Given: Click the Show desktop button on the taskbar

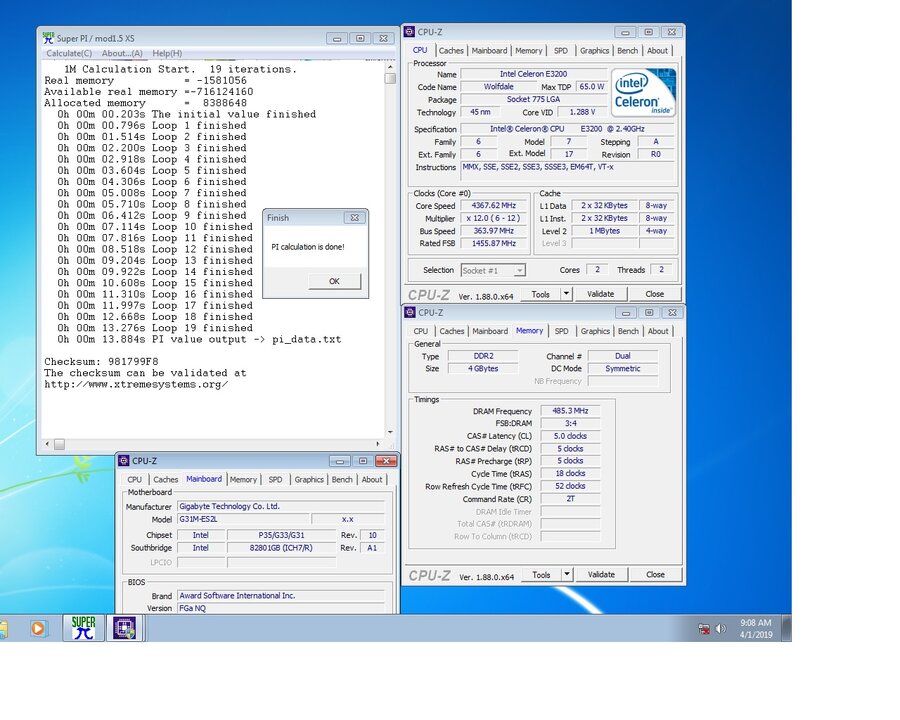Looking at the screenshot, I should [x=787, y=628].
